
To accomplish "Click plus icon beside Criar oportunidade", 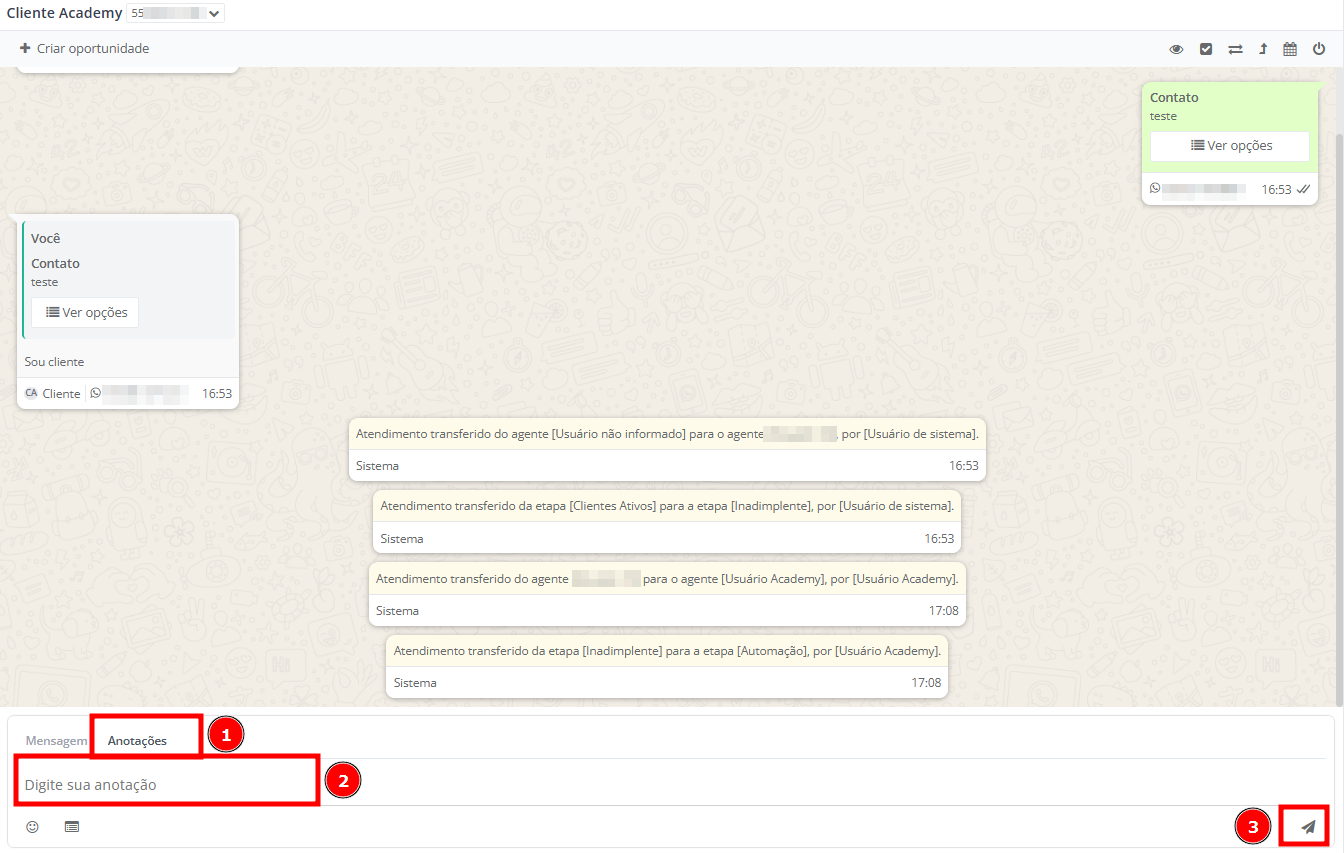I will [25, 48].
